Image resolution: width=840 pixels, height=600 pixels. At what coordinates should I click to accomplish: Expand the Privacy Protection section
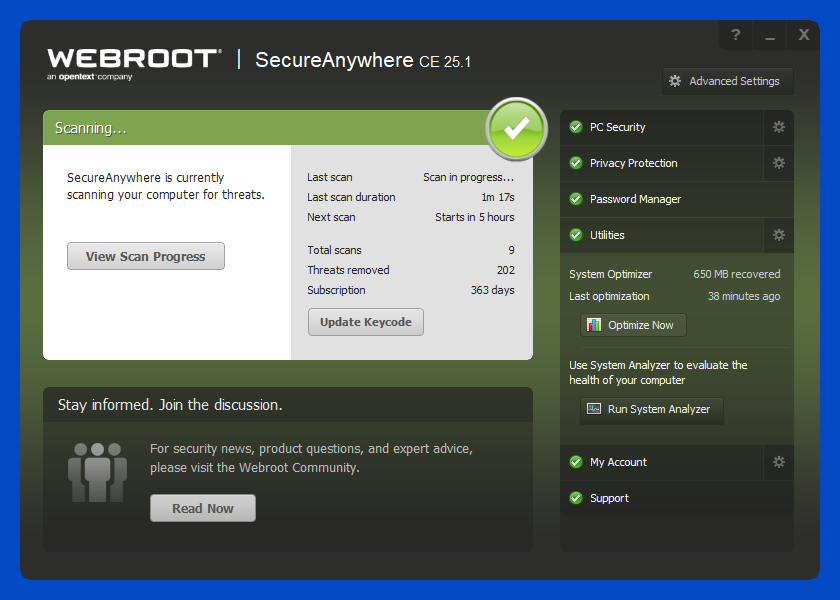[662, 163]
